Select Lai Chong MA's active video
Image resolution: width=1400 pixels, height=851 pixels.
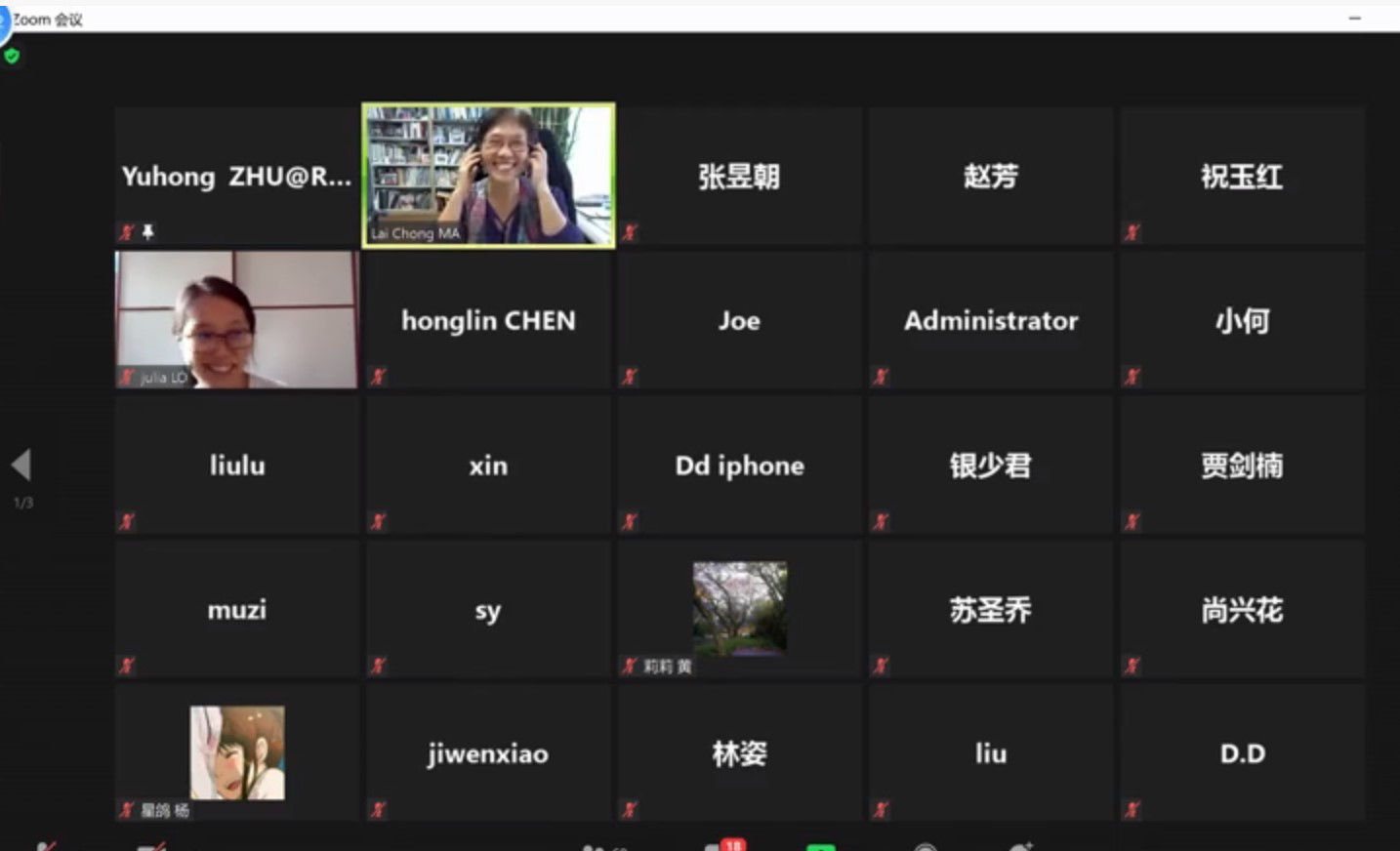(488, 176)
